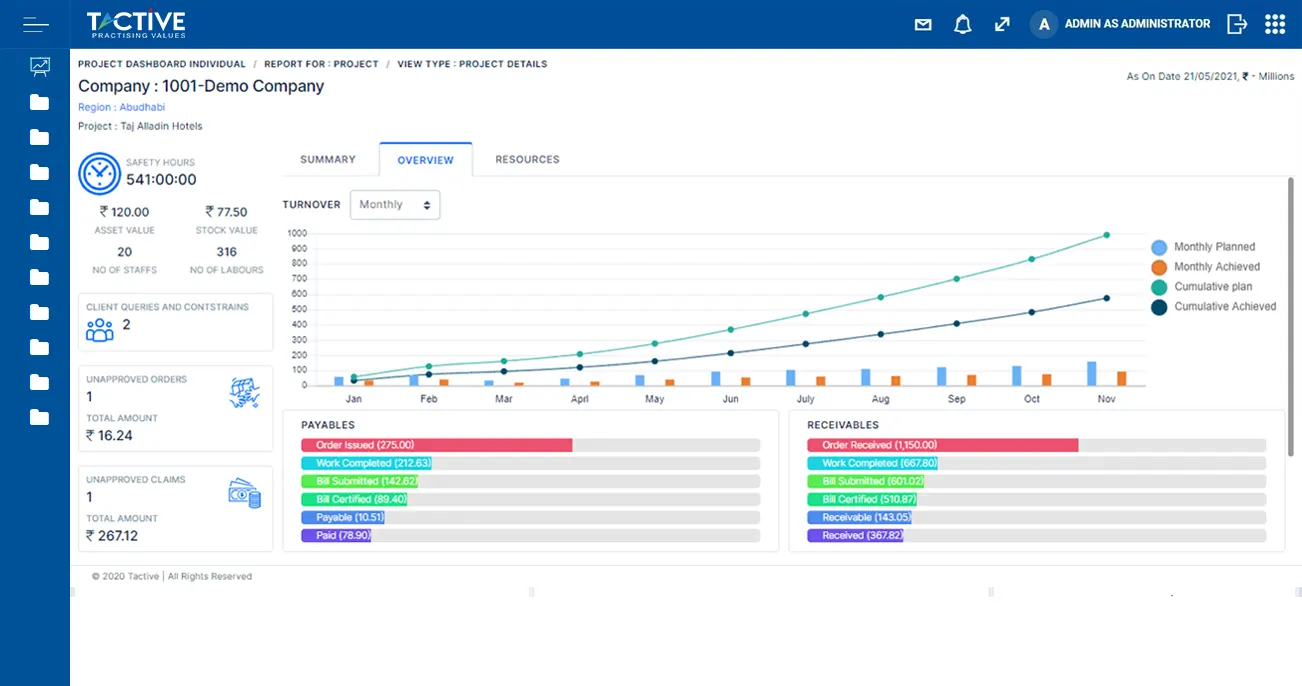Open the apps grid menu icon
1302x686 pixels.
point(1275,24)
